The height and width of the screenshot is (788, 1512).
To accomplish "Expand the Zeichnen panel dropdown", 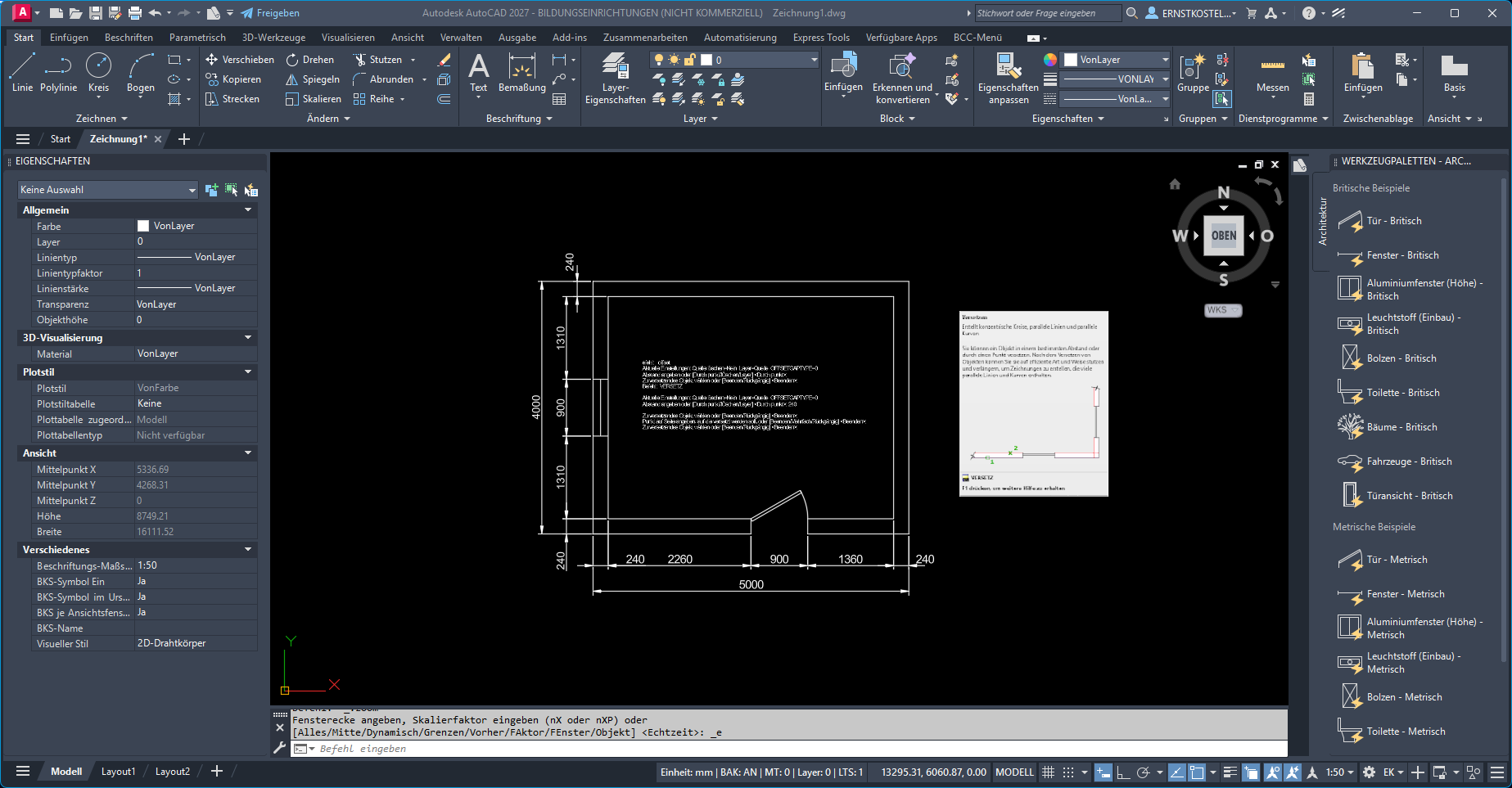I will tap(102, 119).
